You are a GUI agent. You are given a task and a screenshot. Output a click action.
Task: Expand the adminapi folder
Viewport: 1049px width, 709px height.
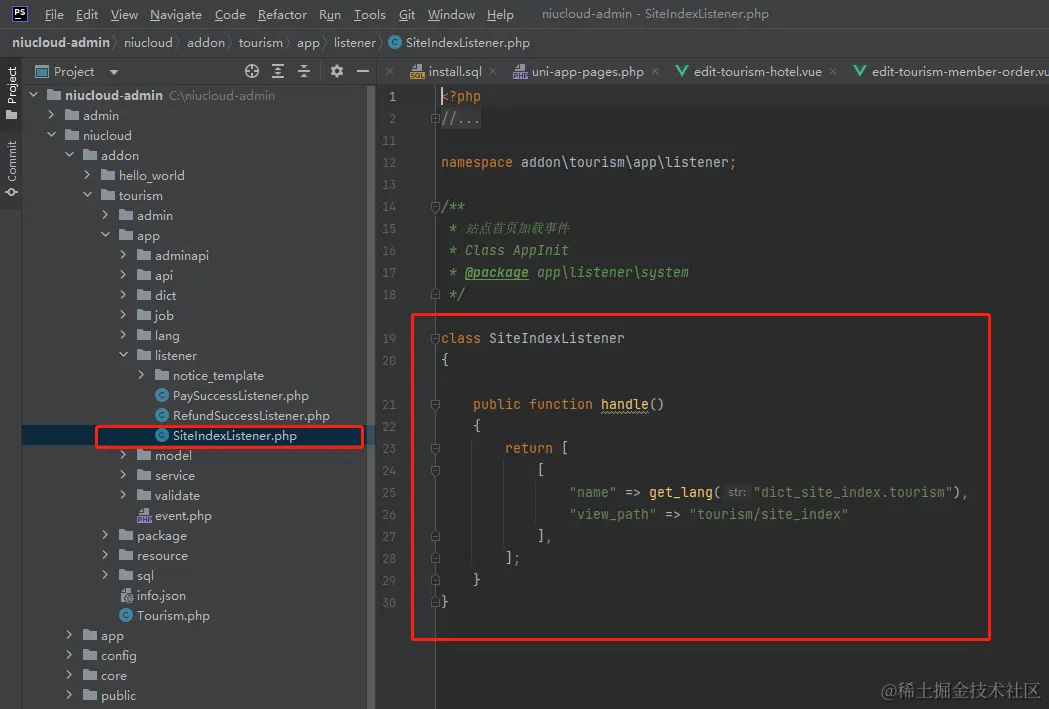pos(124,255)
